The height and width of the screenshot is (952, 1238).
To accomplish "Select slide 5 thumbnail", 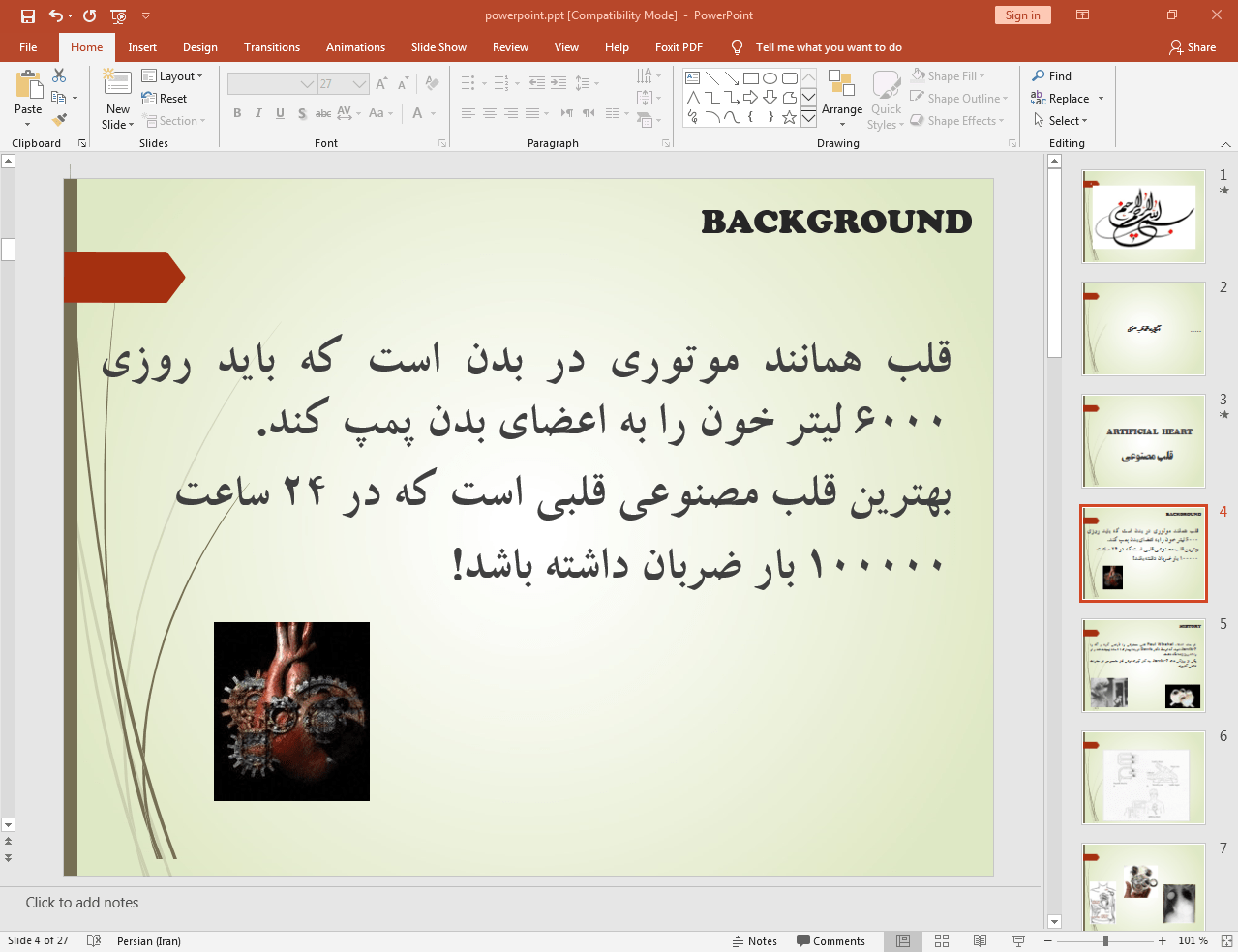I will 1143,666.
